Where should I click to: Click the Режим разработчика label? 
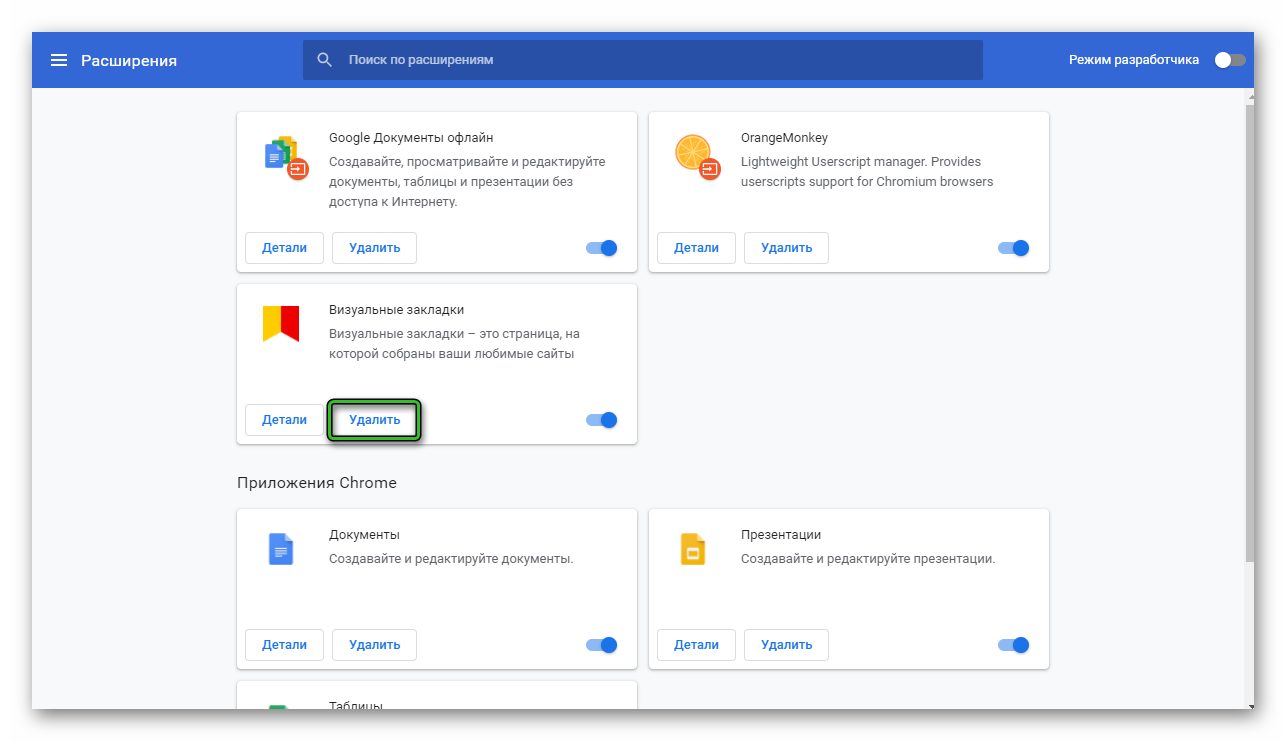(x=1134, y=60)
